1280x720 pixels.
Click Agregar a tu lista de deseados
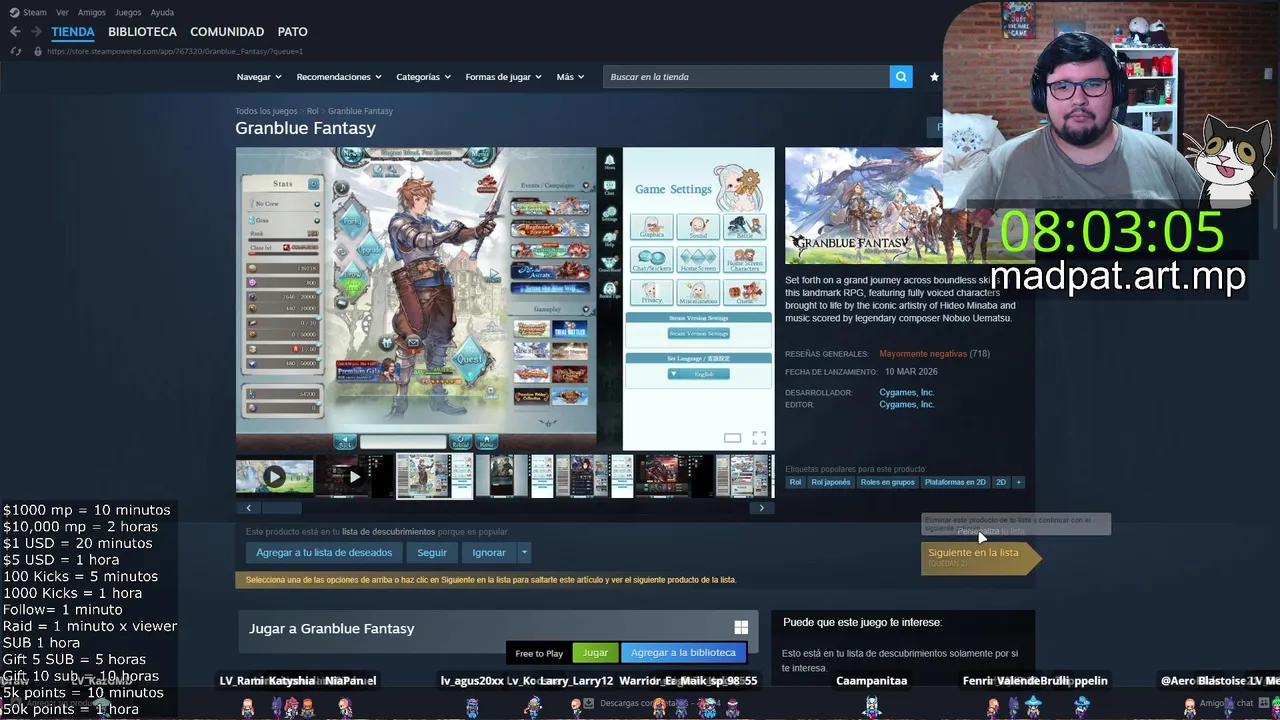(x=324, y=552)
